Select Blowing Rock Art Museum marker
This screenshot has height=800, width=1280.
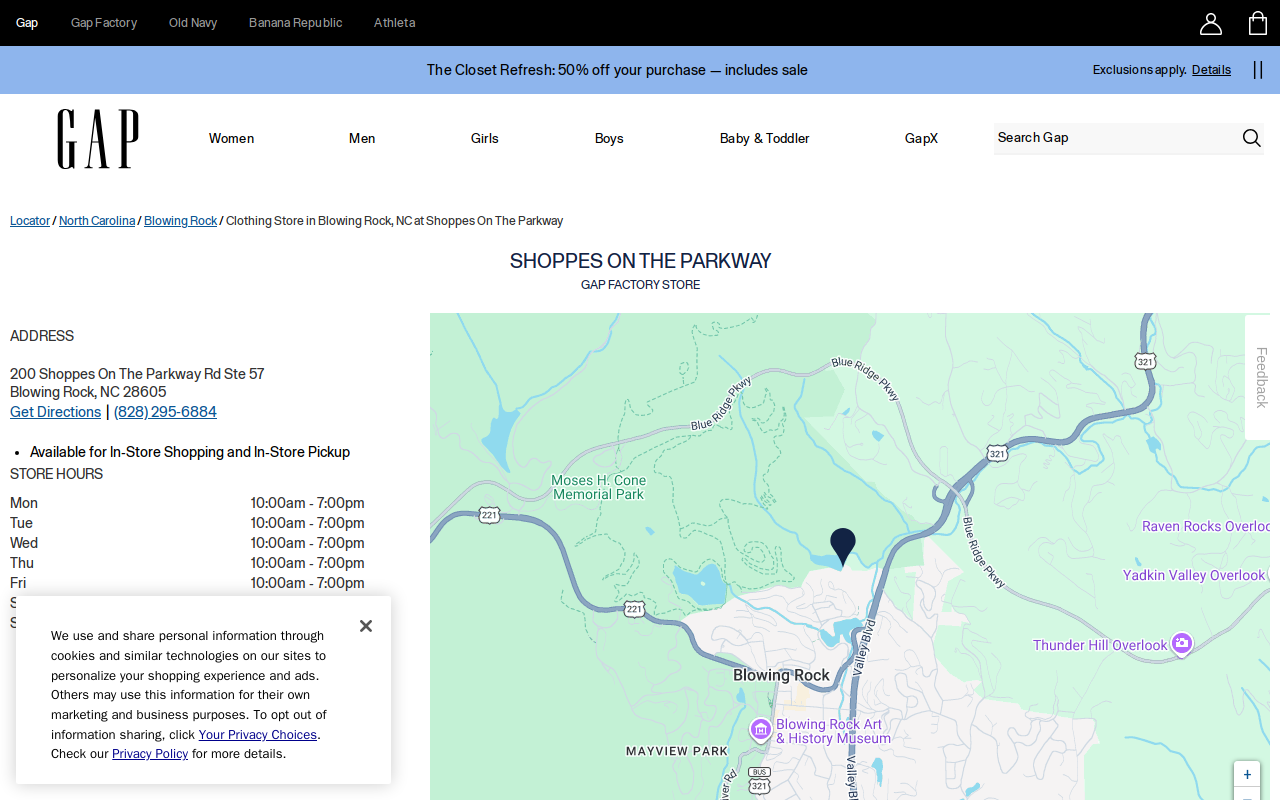pos(760,730)
